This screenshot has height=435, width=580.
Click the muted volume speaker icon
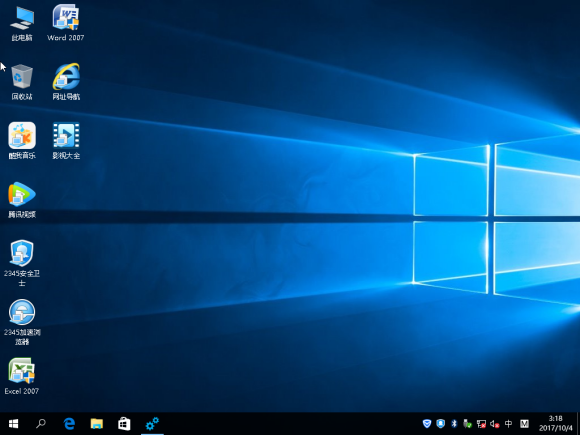[x=495, y=424]
